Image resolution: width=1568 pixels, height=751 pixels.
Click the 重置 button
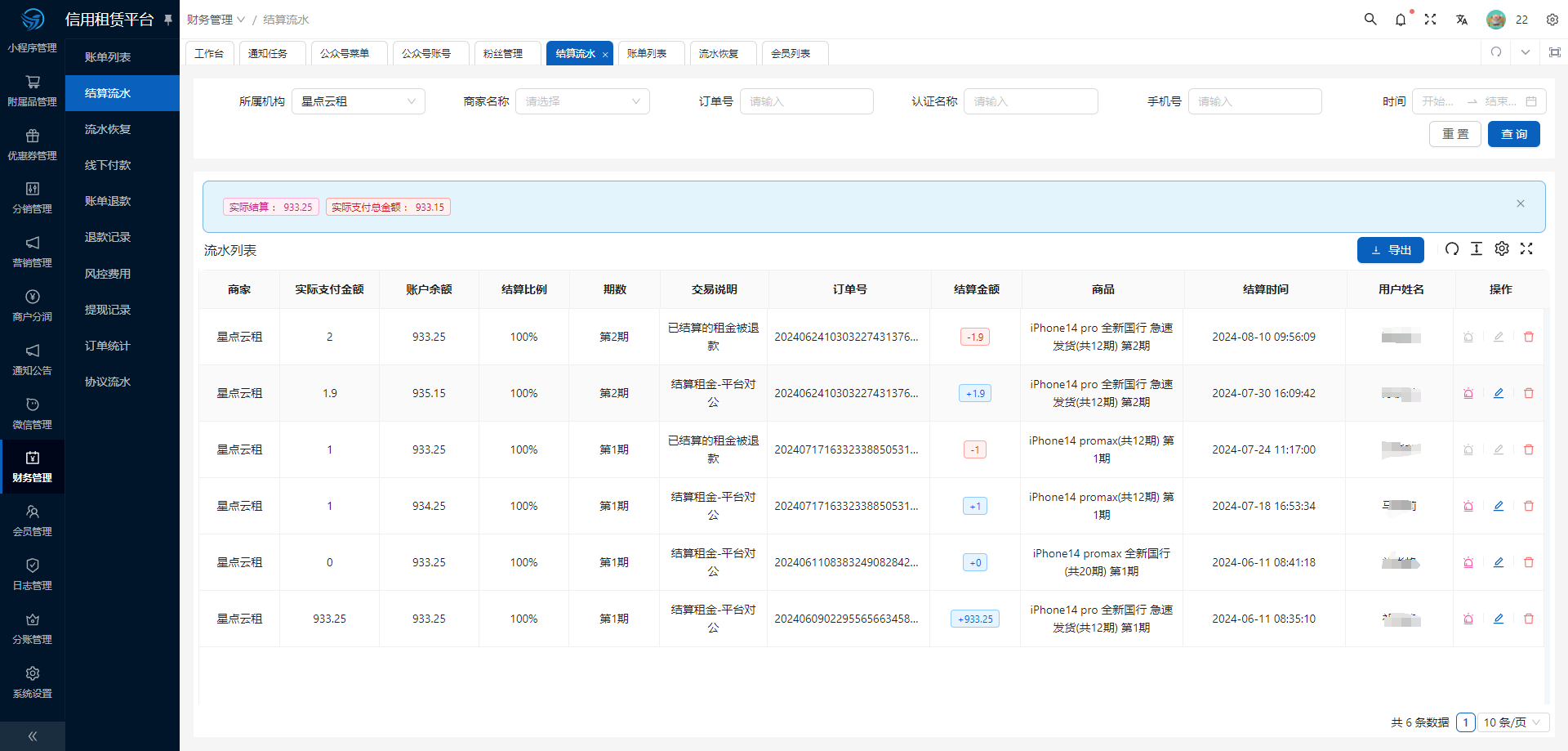click(1455, 134)
